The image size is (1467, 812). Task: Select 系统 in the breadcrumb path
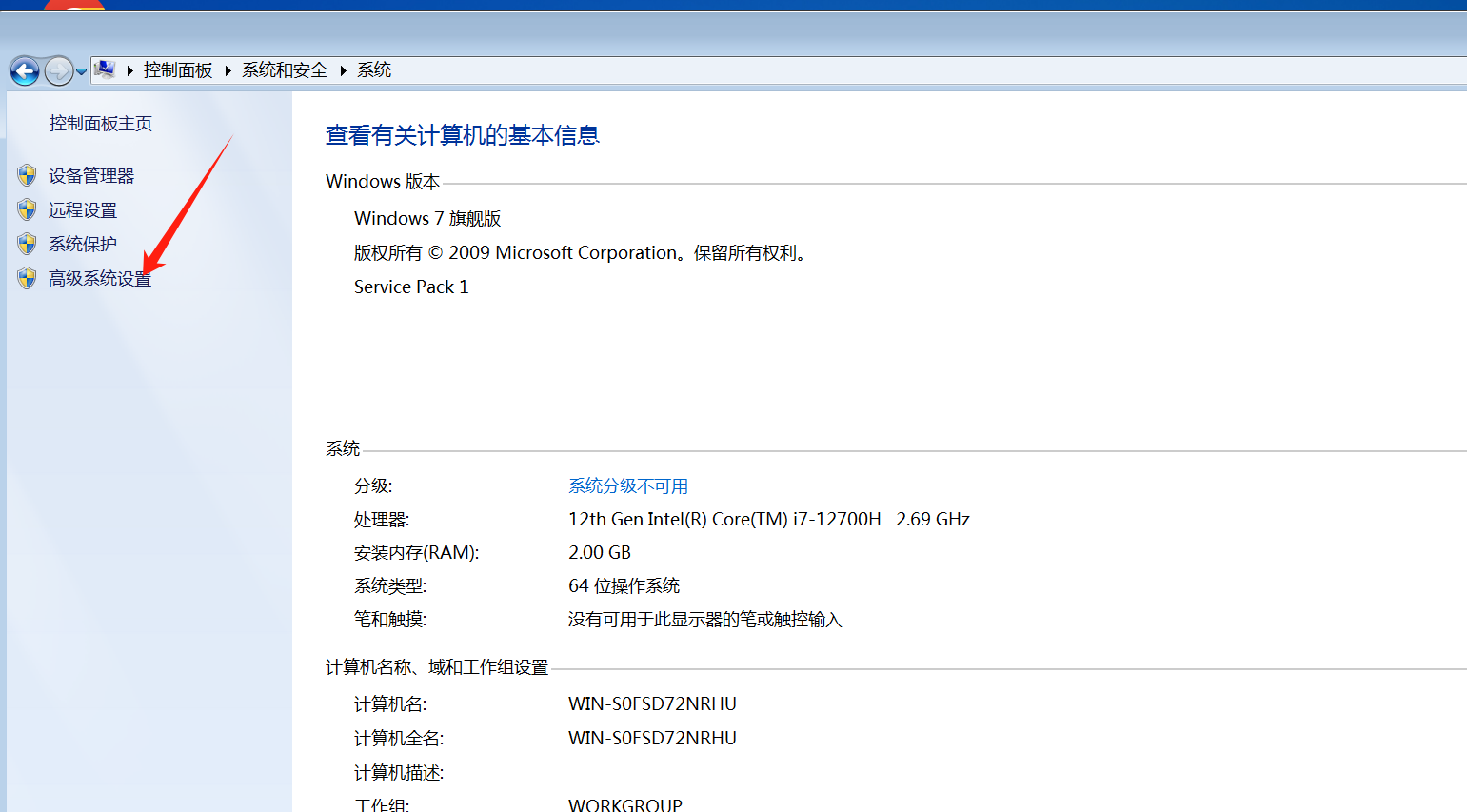tap(374, 70)
